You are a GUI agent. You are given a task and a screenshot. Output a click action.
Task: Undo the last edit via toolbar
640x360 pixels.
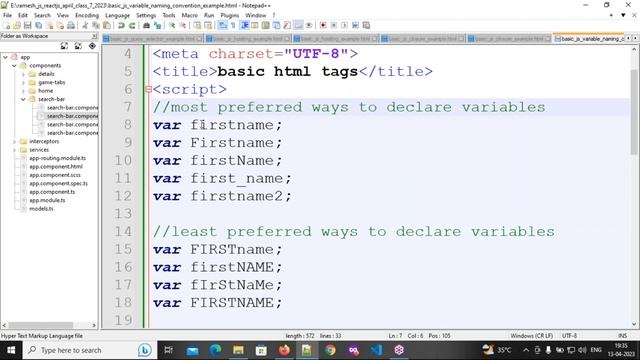click(x=121, y=25)
